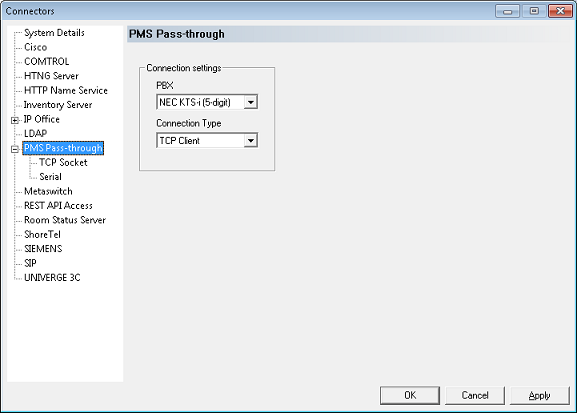Open the Serial sub-item
The width and height of the screenshot is (577, 413).
[50, 177]
